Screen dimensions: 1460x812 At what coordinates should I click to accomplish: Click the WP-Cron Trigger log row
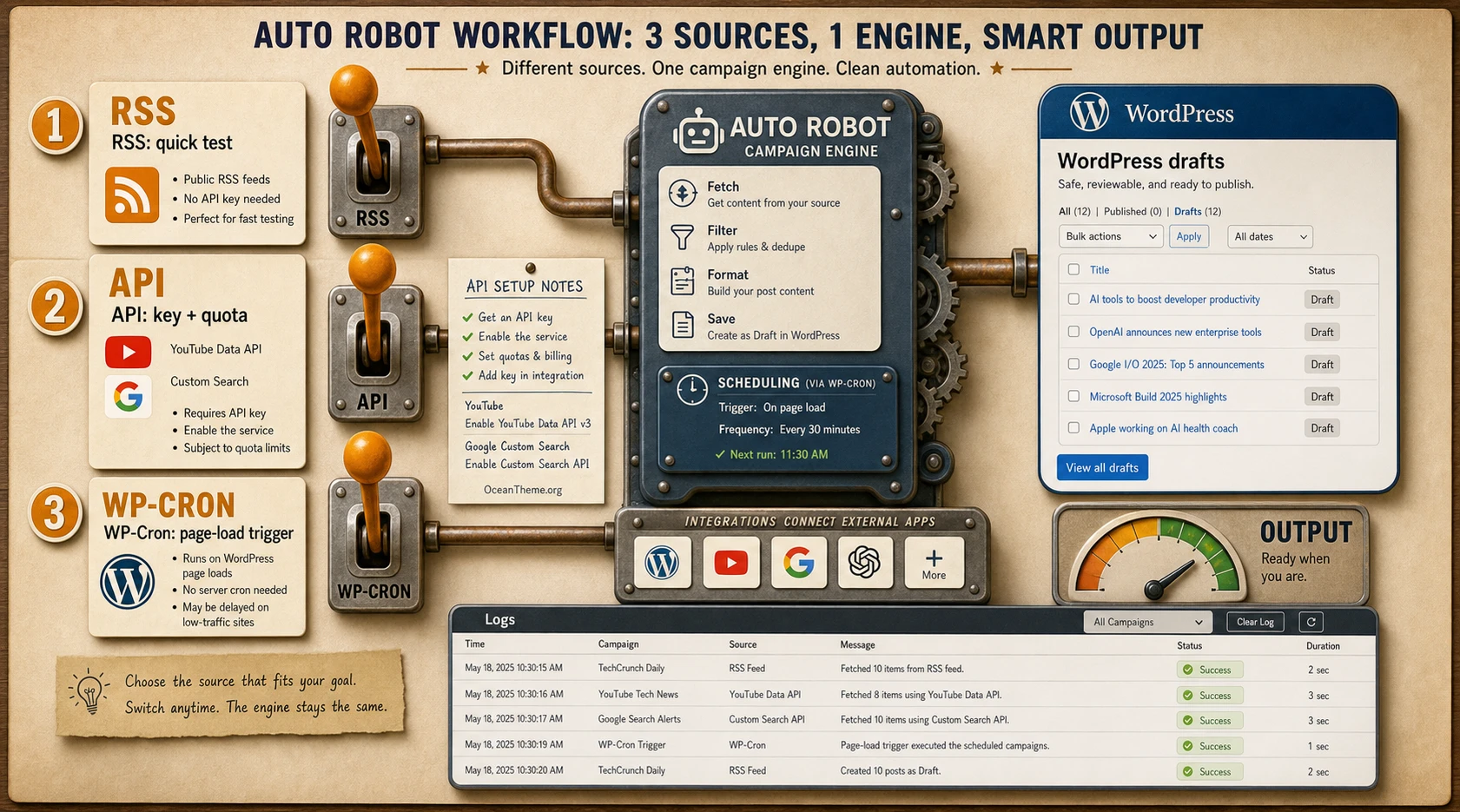pos(914,745)
